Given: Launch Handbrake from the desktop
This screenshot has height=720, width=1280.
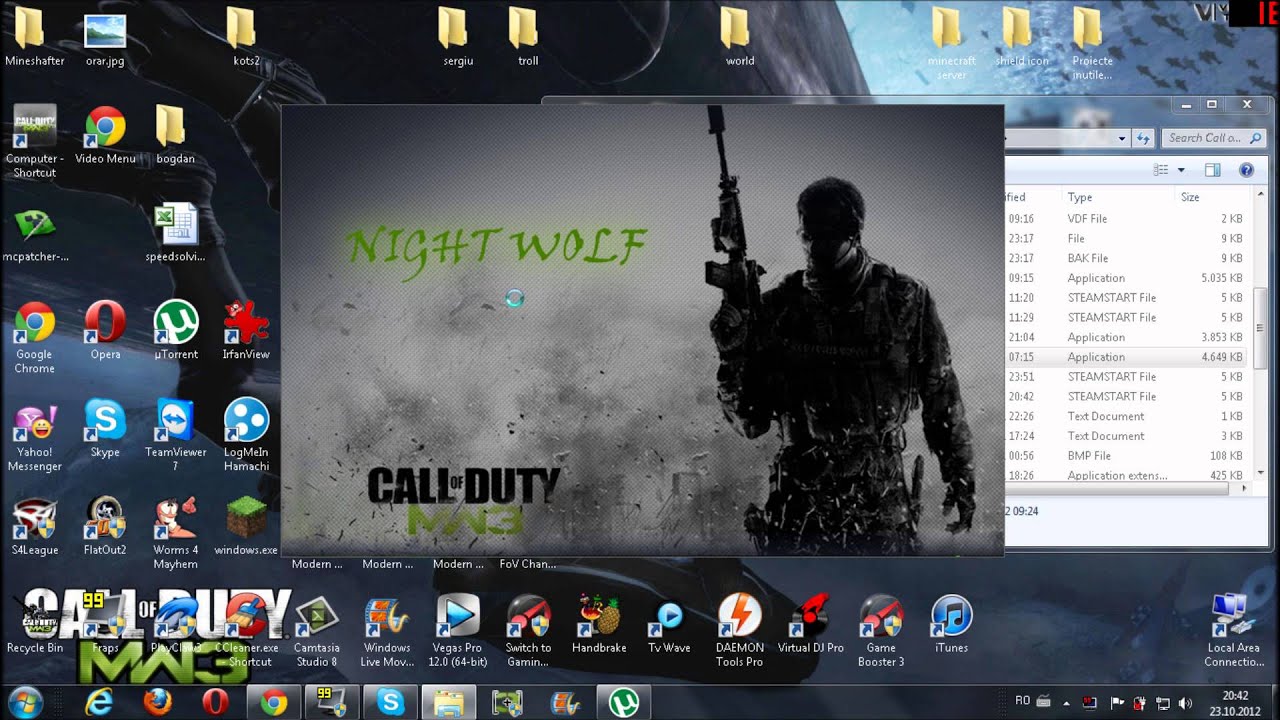Looking at the screenshot, I should 599,624.
